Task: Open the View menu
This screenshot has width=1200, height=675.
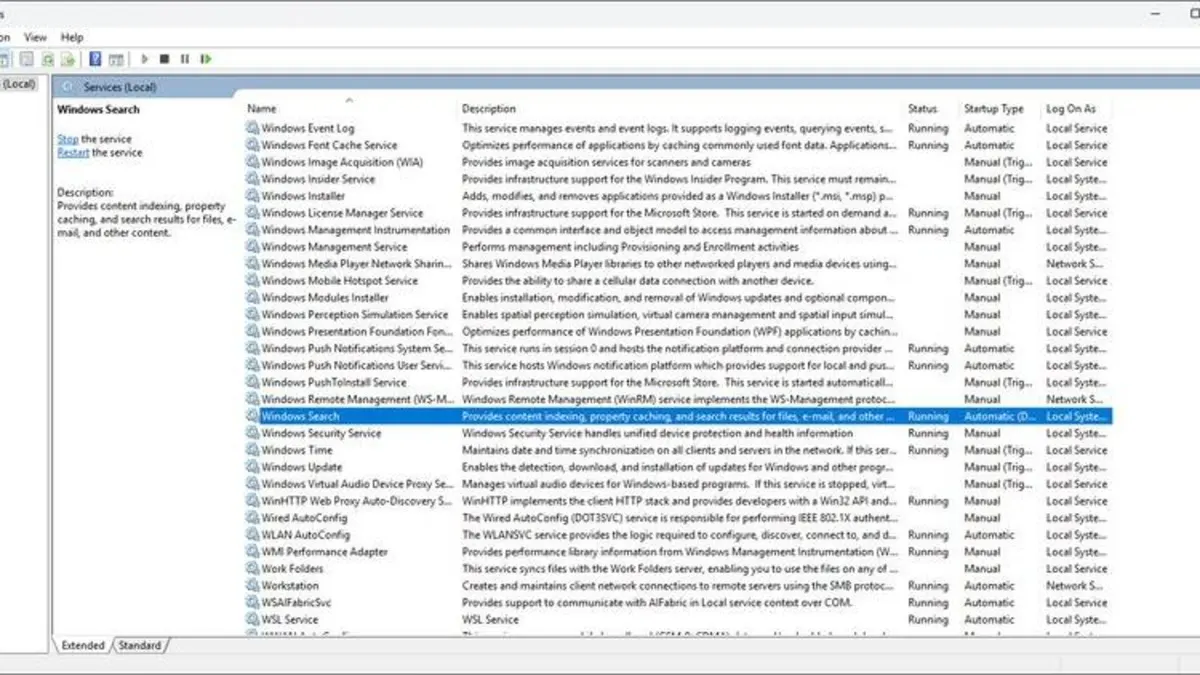Action: tap(36, 37)
